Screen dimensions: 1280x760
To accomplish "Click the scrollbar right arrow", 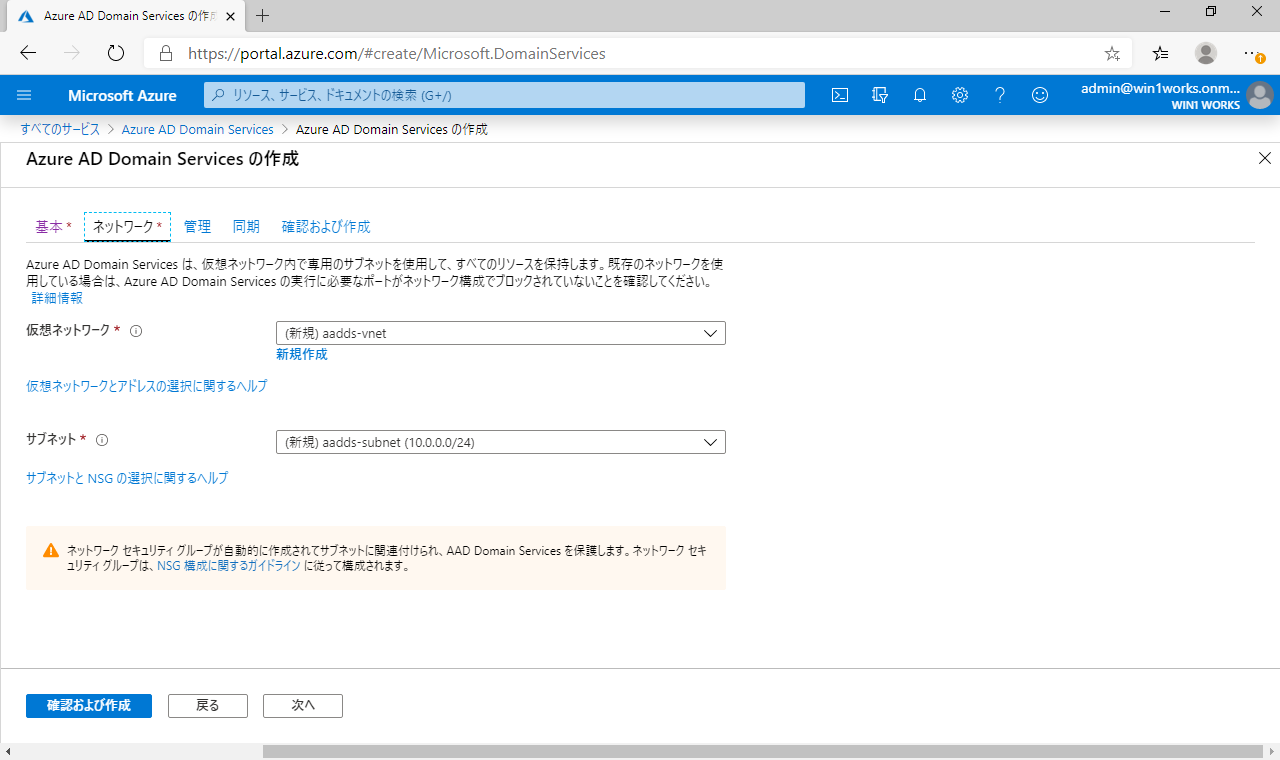I will pyautogui.click(x=1271, y=751).
